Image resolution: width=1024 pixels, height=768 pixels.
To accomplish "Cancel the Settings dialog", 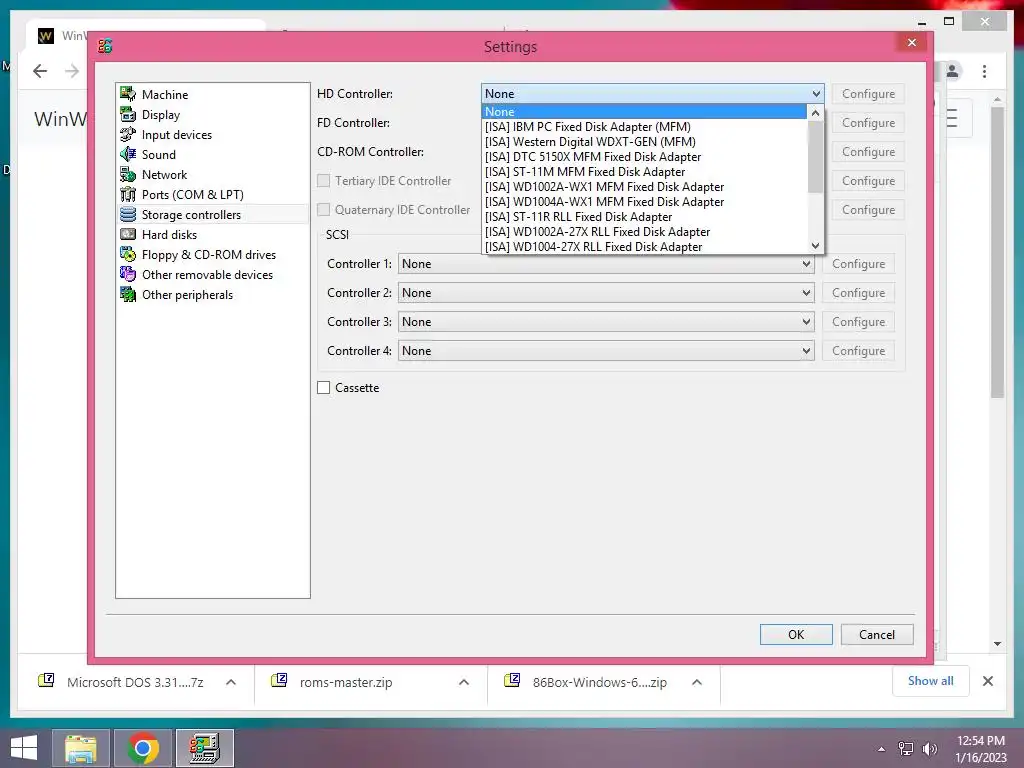I will point(876,635).
